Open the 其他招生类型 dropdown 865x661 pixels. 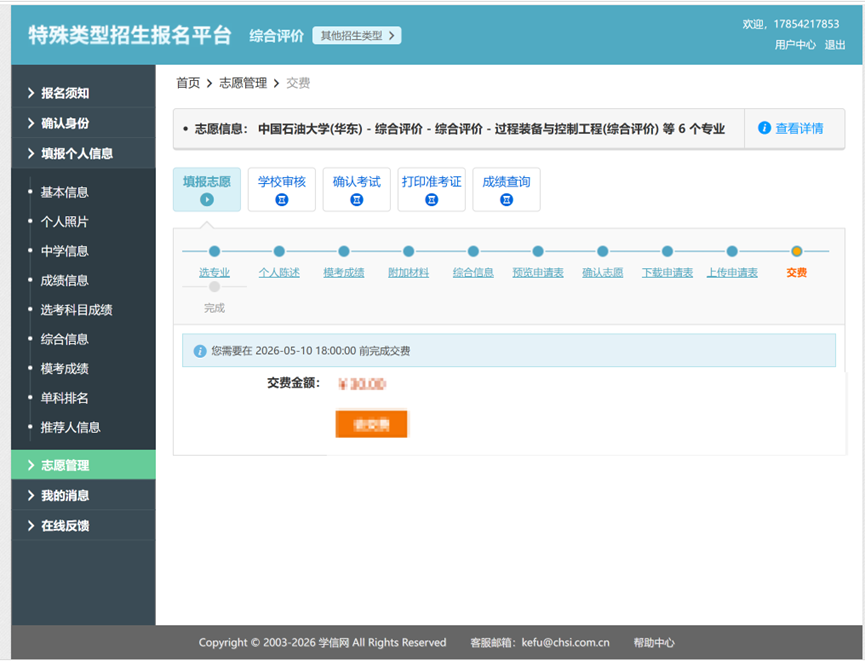pos(357,36)
